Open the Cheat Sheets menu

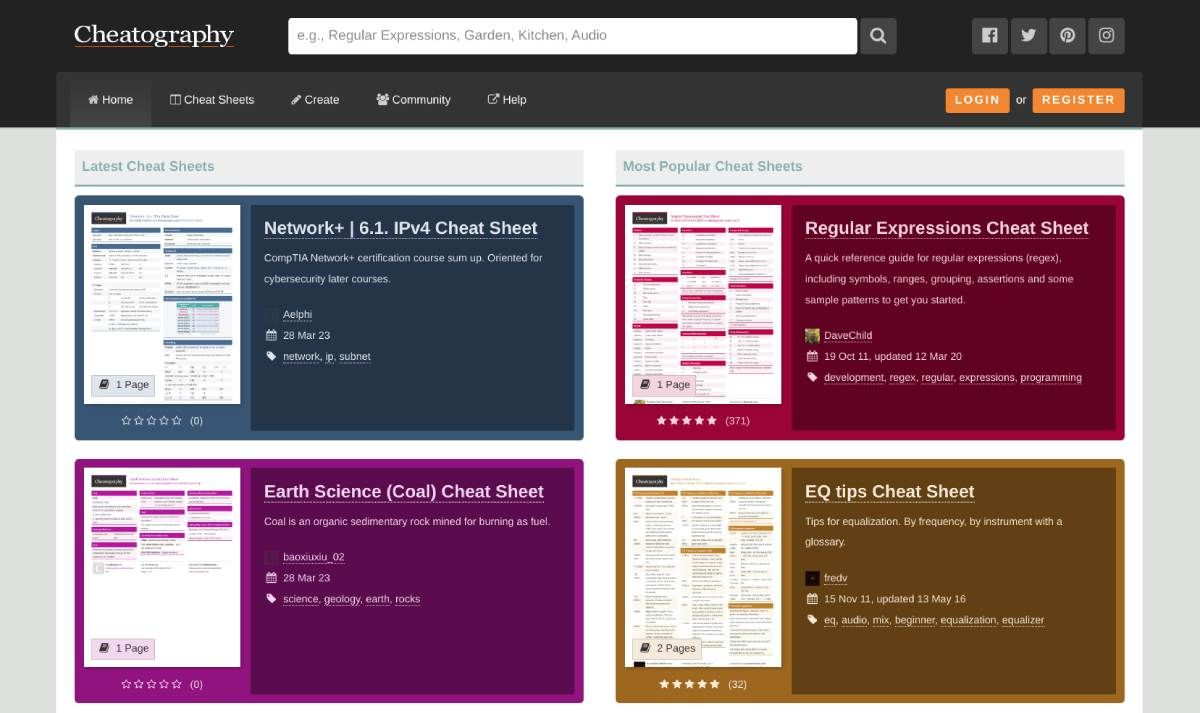click(x=212, y=100)
